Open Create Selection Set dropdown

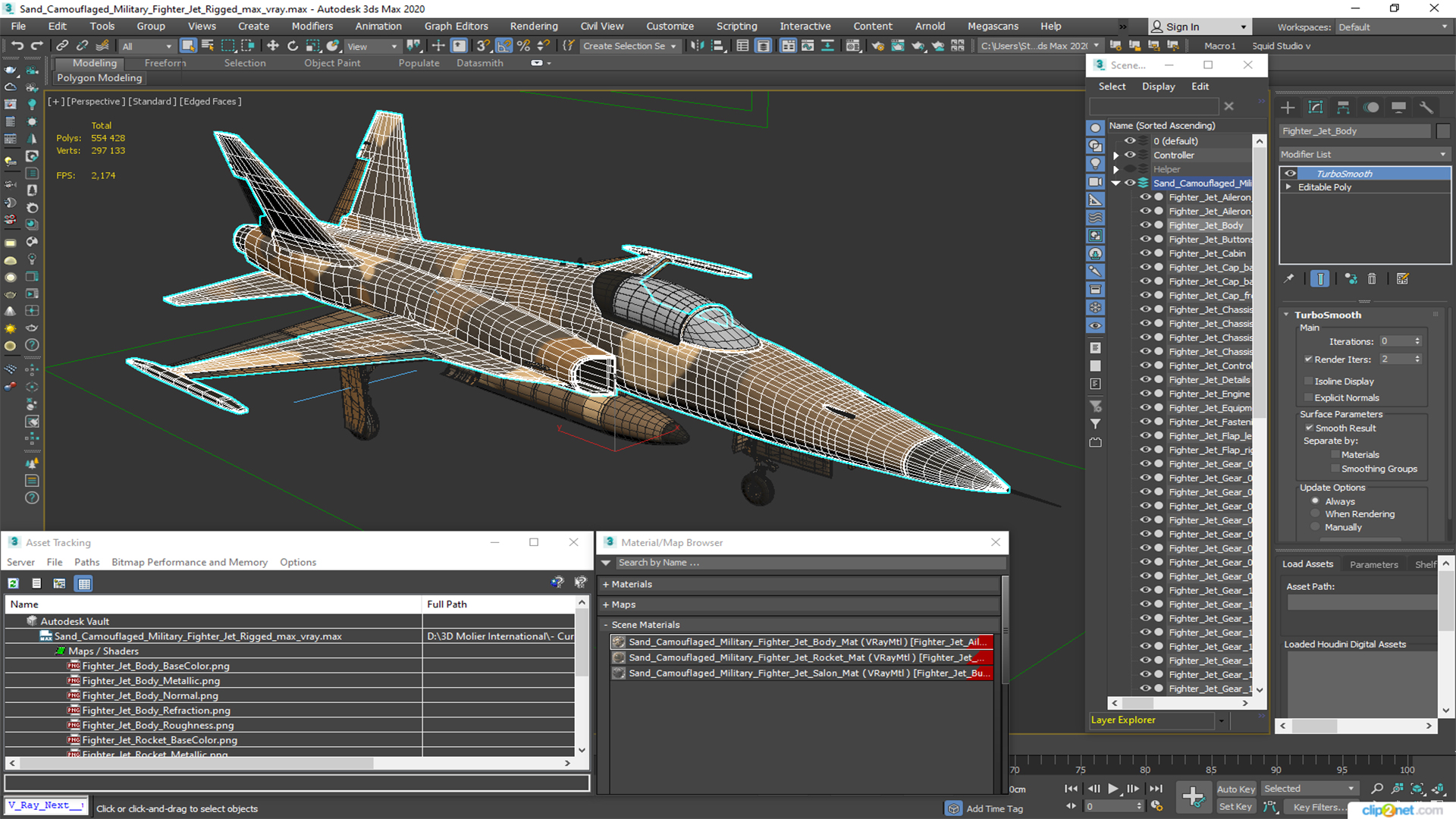(629, 46)
